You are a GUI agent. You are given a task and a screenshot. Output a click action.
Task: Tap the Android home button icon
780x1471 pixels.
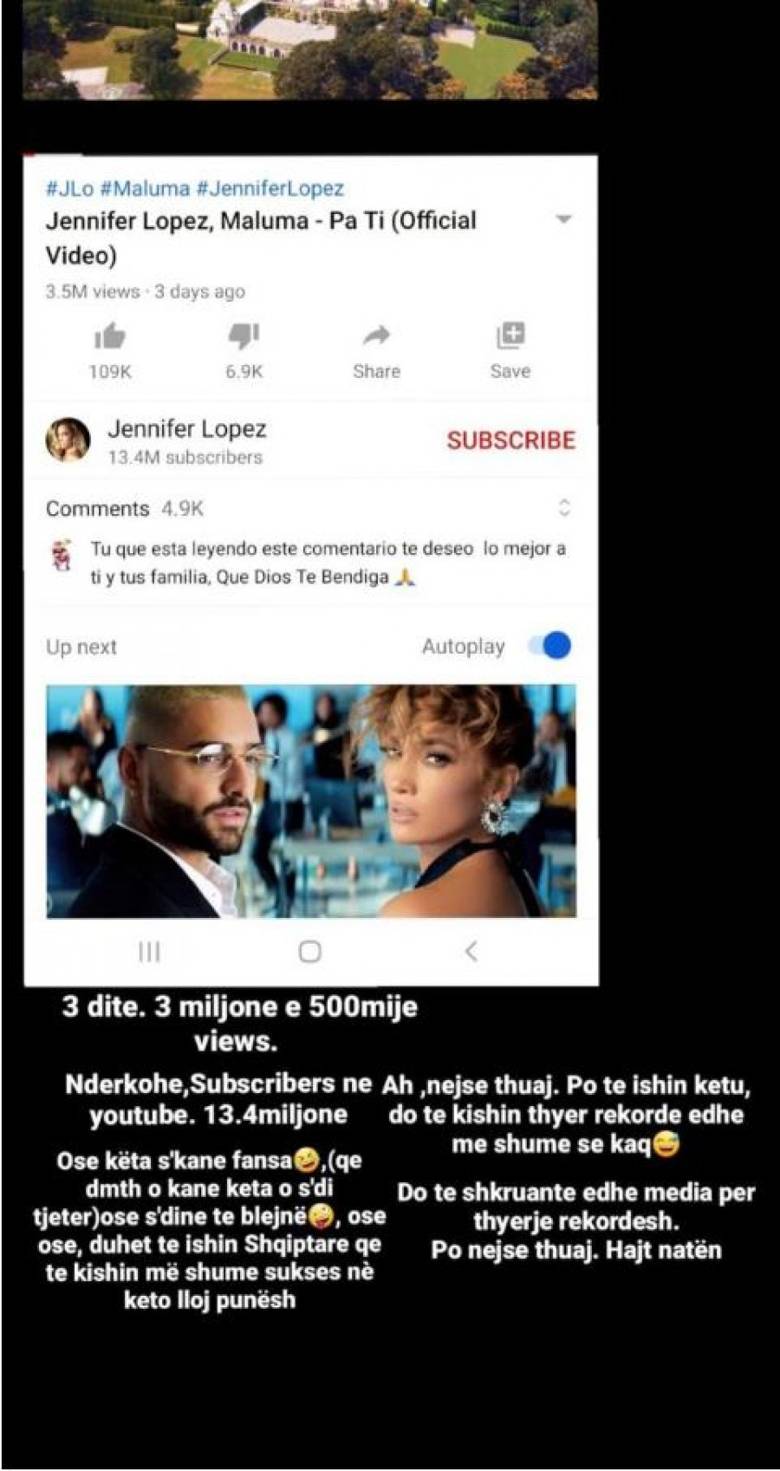[310, 952]
